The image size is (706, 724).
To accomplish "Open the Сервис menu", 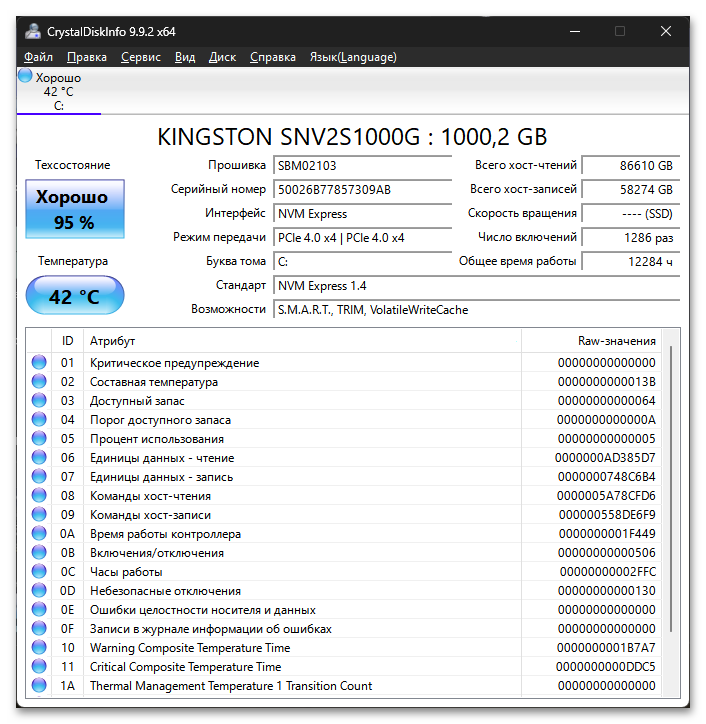I will [141, 57].
